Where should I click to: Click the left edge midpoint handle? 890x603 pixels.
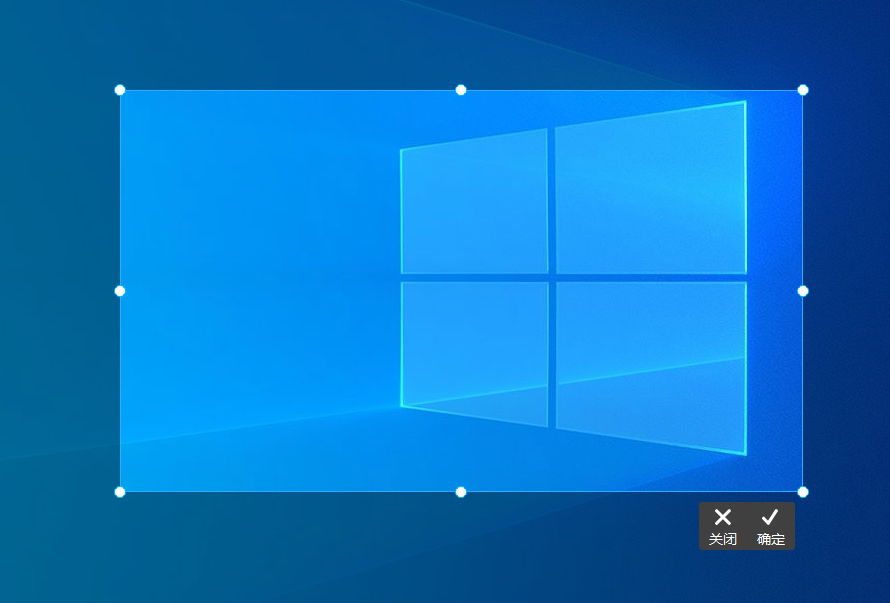120,291
